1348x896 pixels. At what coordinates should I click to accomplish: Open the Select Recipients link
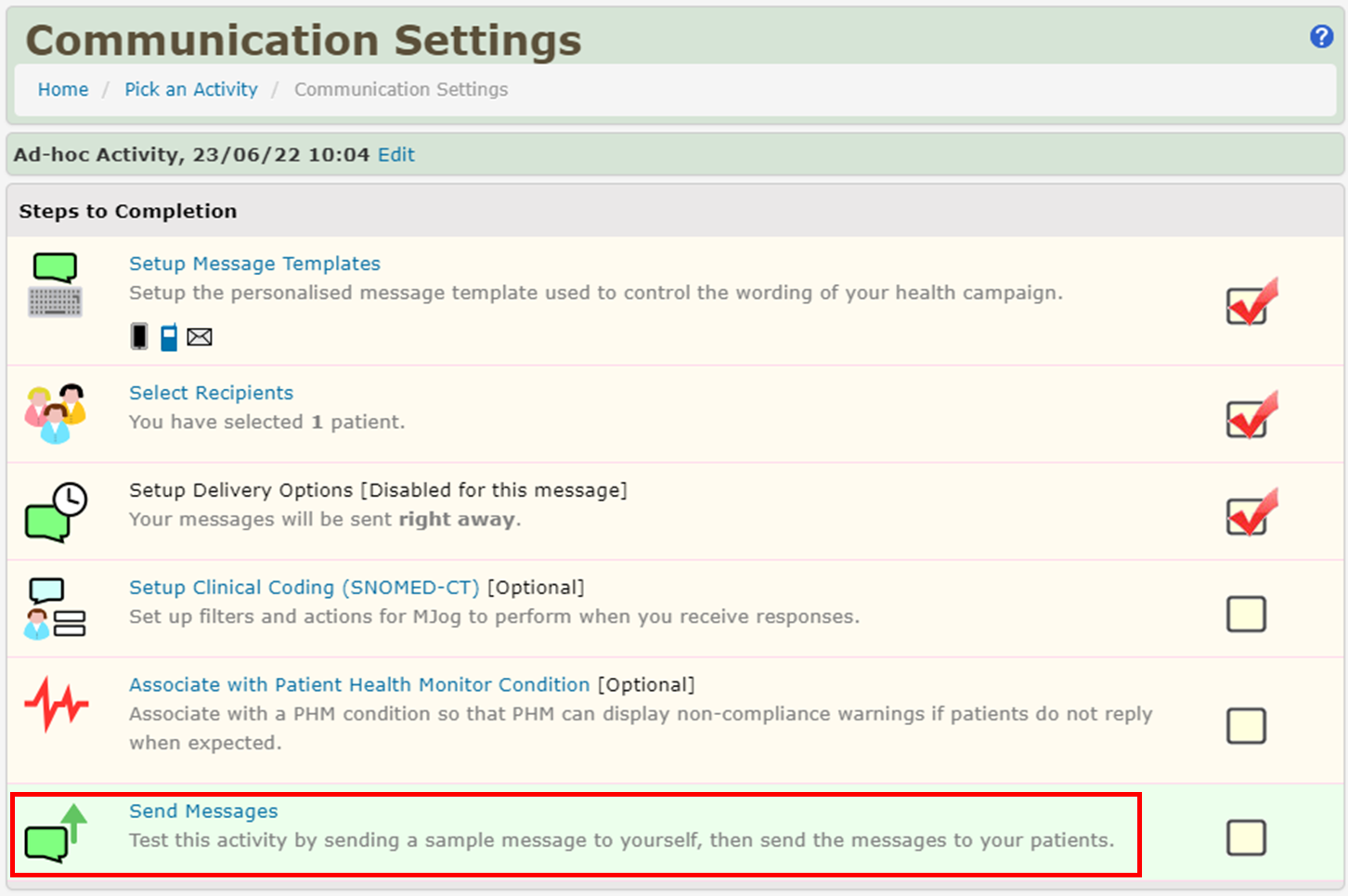point(211,393)
